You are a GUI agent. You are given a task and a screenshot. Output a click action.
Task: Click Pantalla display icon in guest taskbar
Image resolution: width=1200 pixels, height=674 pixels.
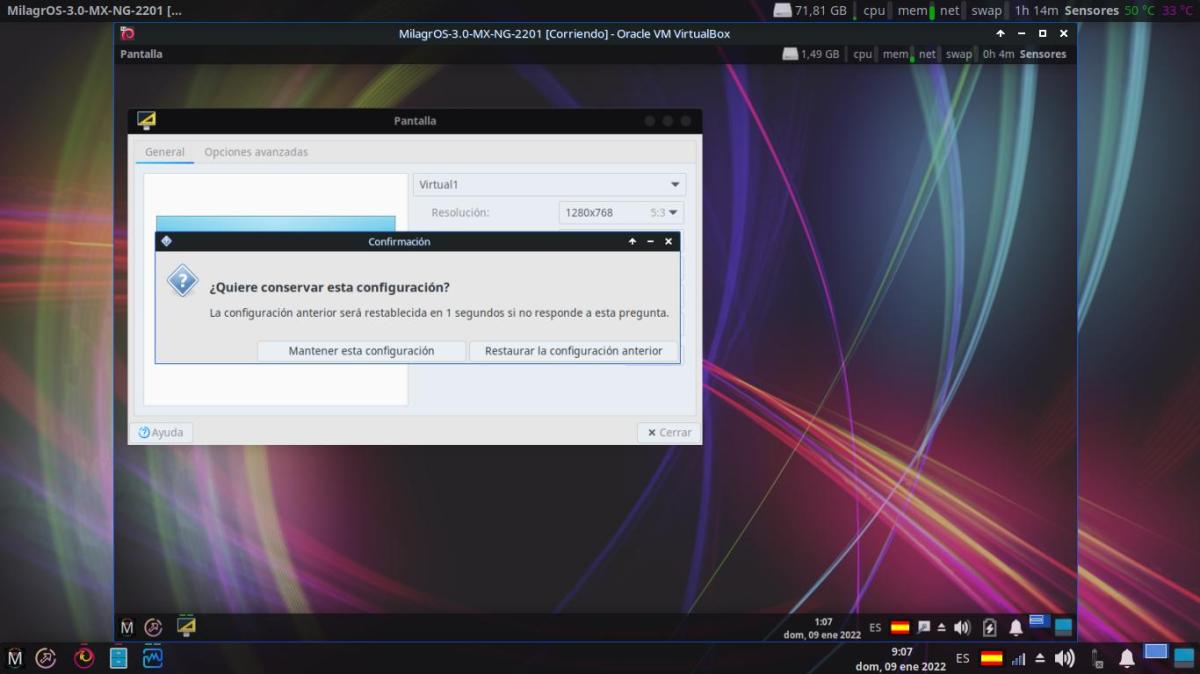coord(186,627)
